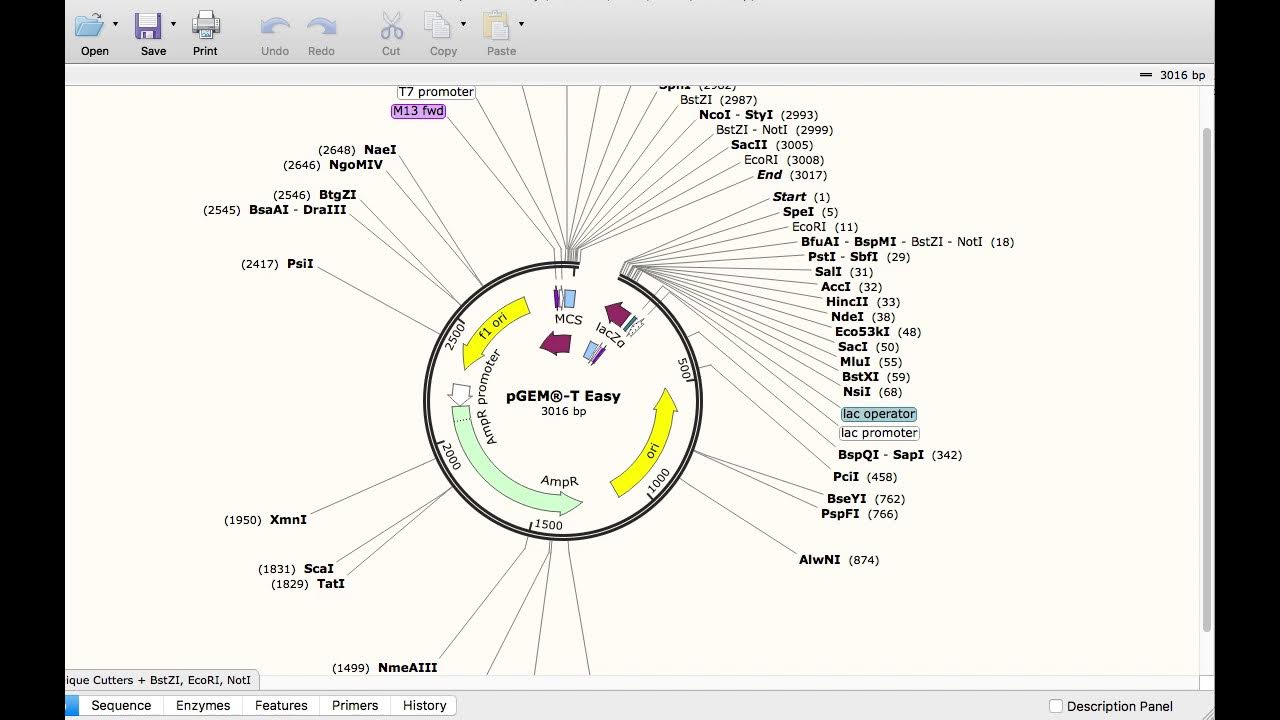Click the Copy icon

point(437,26)
